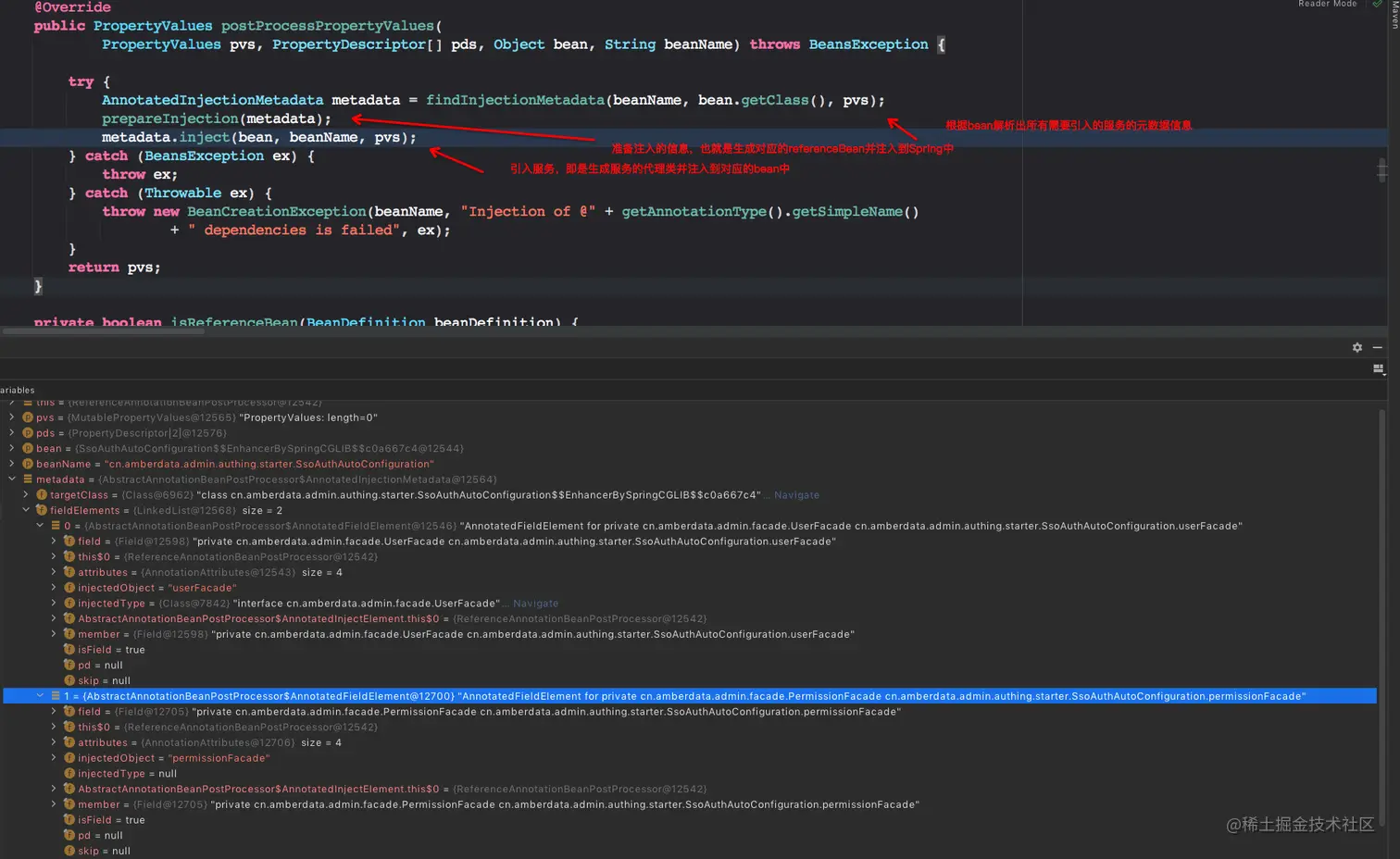Expand the injectedObject "permissionFacade" node

pyautogui.click(x=54, y=758)
